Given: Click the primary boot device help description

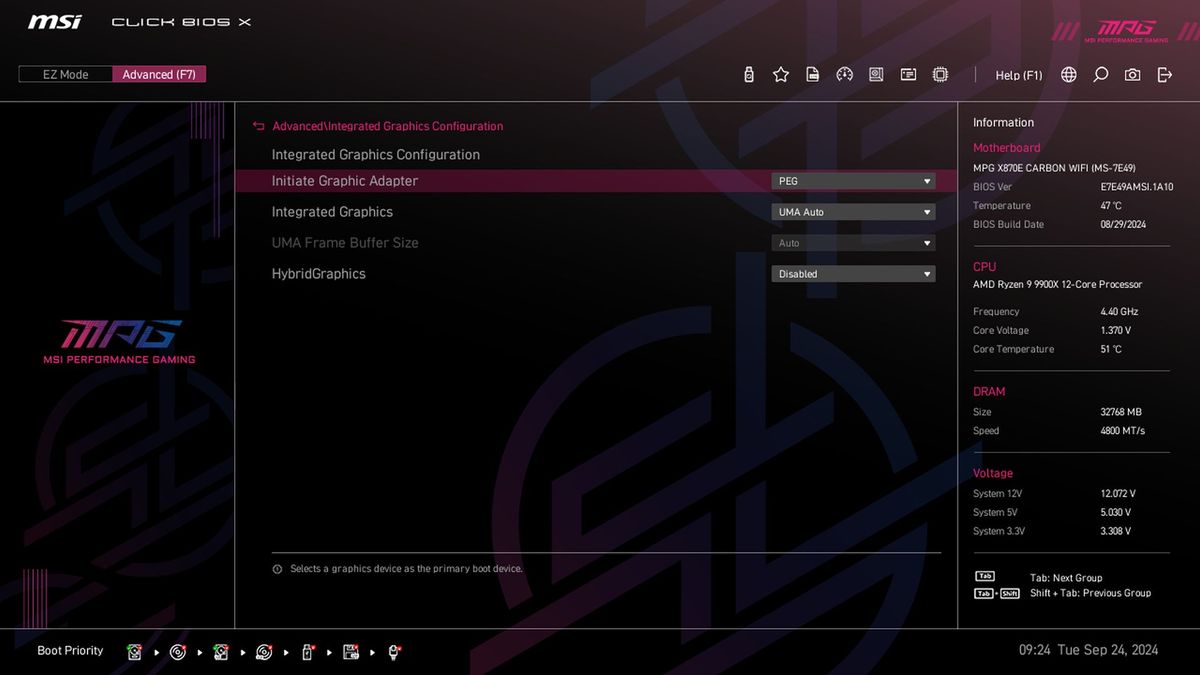Looking at the screenshot, I should pos(406,569).
